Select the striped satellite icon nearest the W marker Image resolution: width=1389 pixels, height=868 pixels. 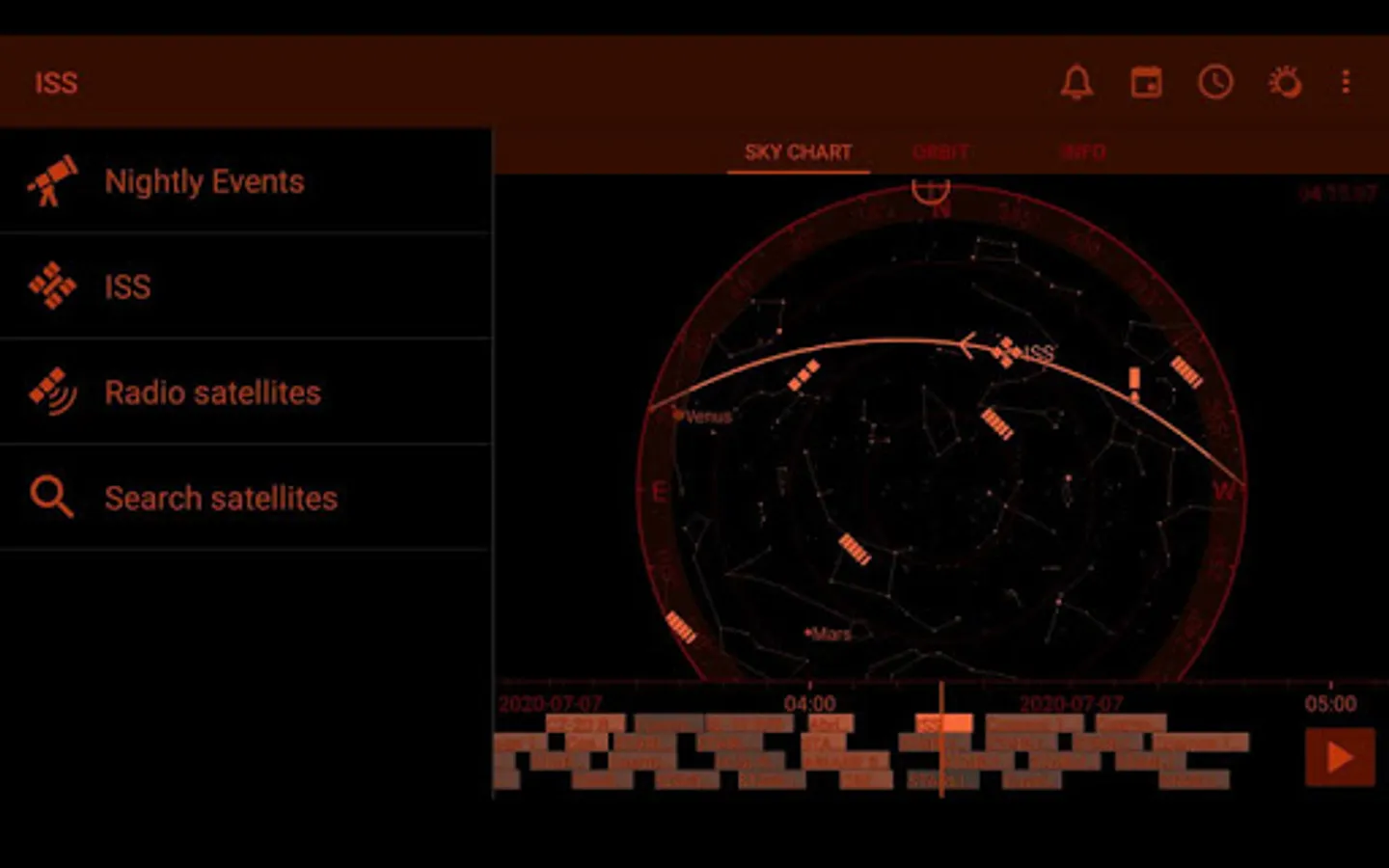pyautogui.click(x=1186, y=372)
